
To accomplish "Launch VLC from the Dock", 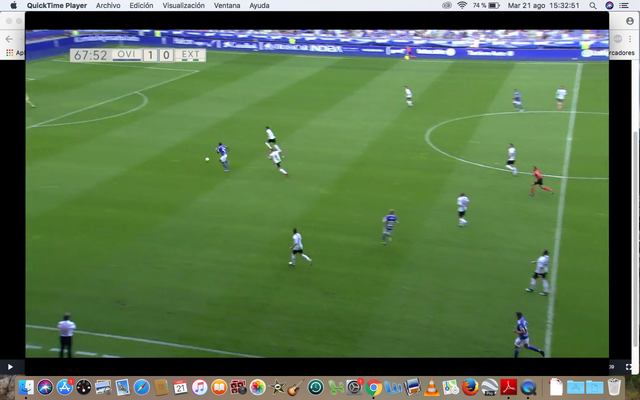I will [x=431, y=387].
